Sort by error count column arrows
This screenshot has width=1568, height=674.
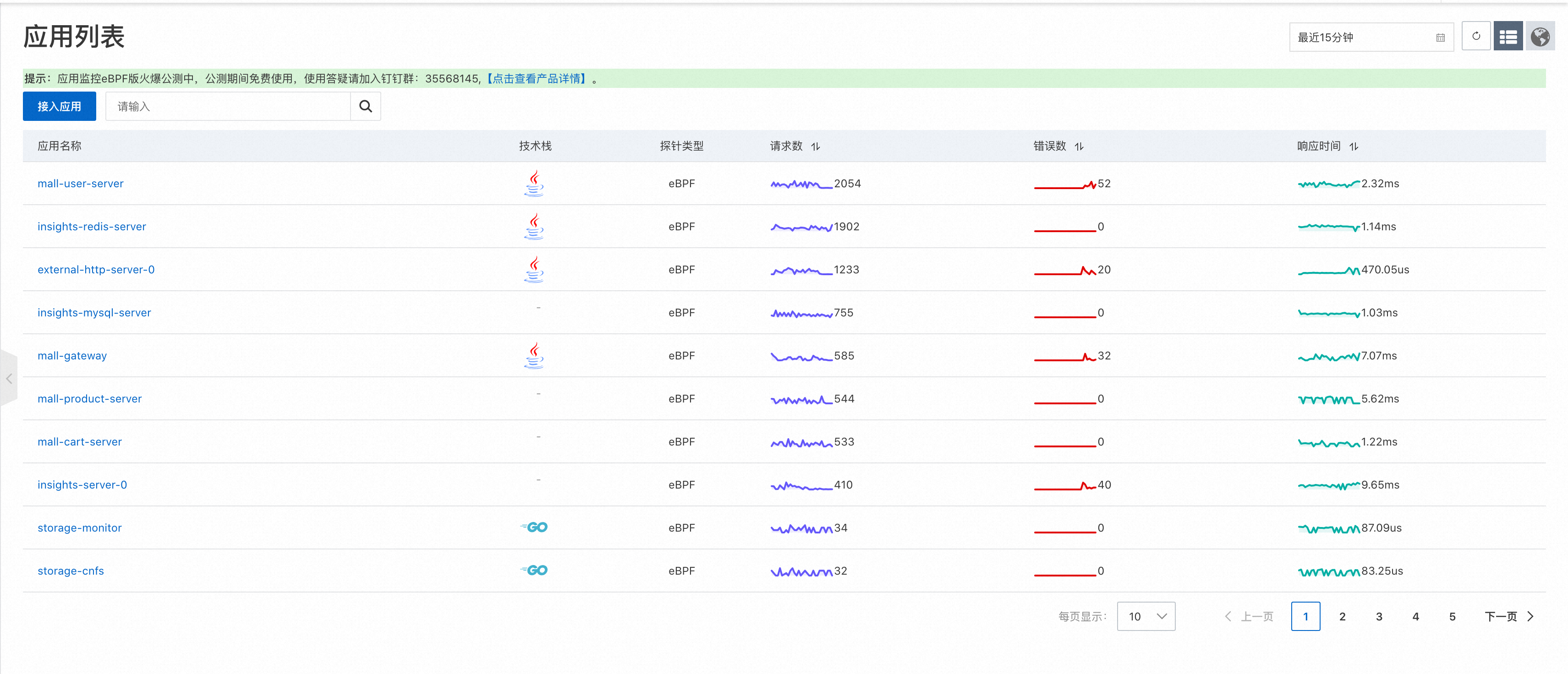pyautogui.click(x=1079, y=147)
